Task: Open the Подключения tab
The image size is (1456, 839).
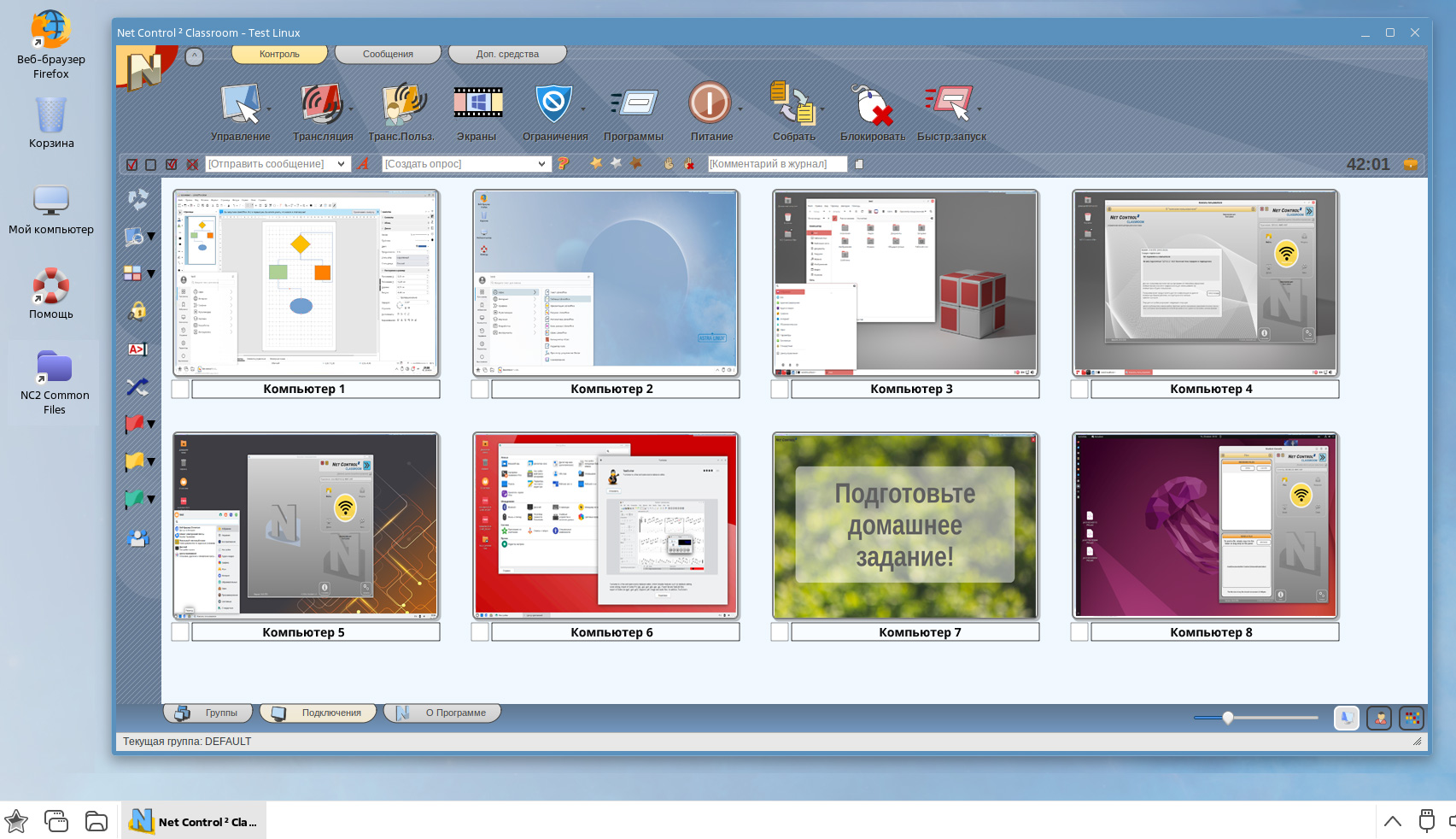Action: coord(318,713)
